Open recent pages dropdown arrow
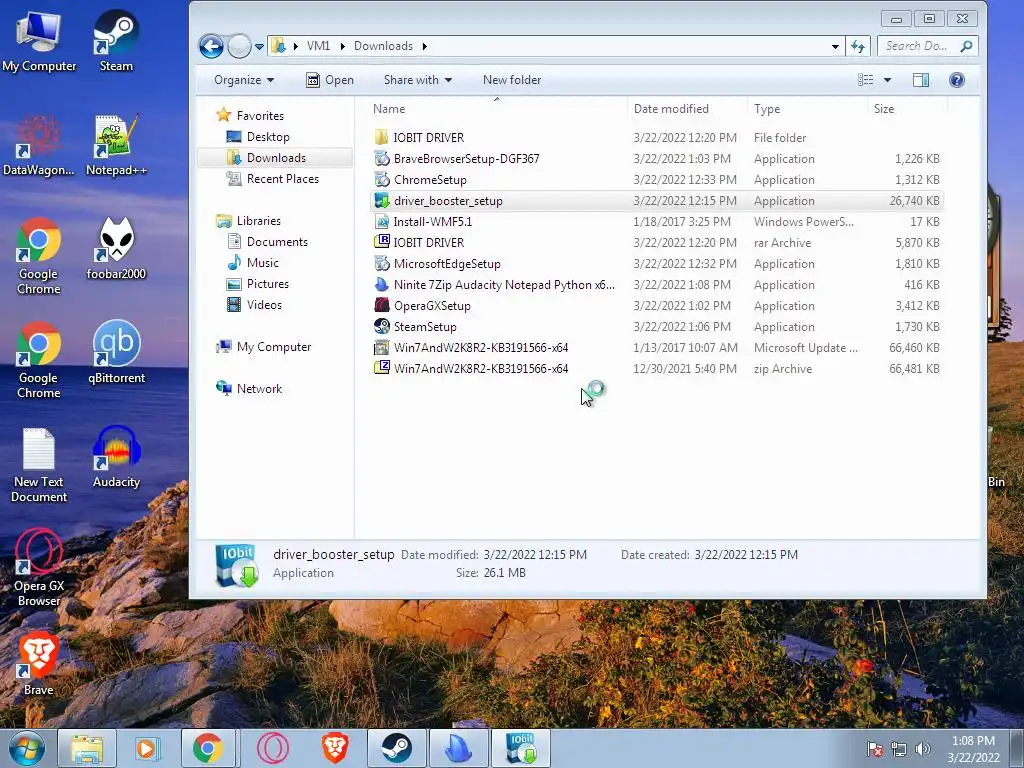Screen dimensions: 1024x768 [x=259, y=46]
